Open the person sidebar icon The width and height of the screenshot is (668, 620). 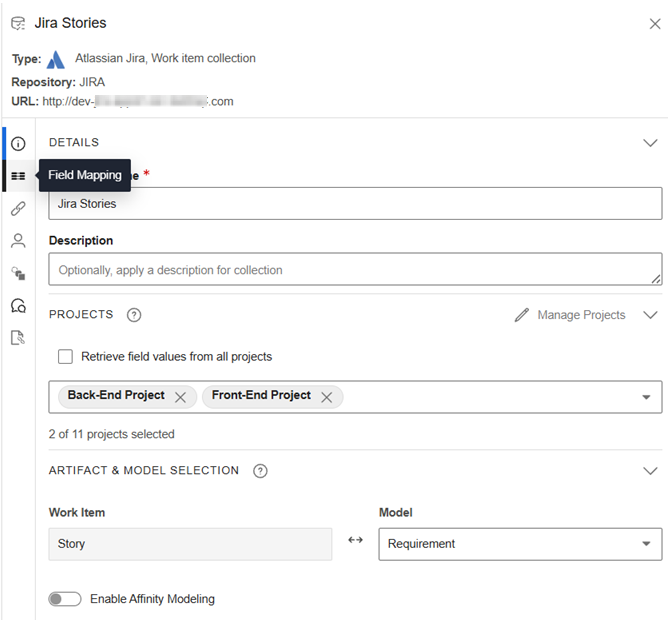tap(18, 241)
